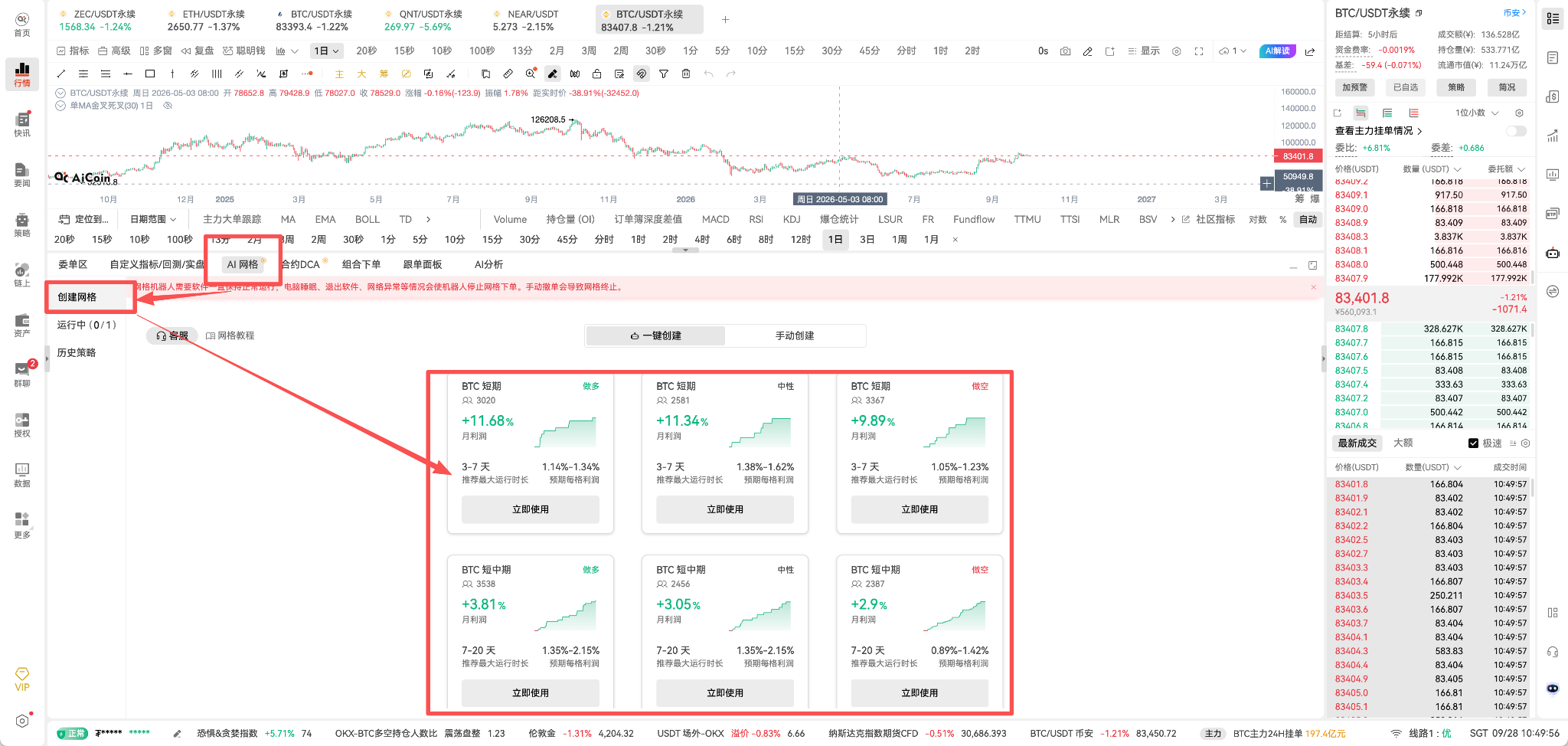Open order book 数量 (USDT) dropdown
This screenshot has width=1568, height=746.
pos(1432,169)
